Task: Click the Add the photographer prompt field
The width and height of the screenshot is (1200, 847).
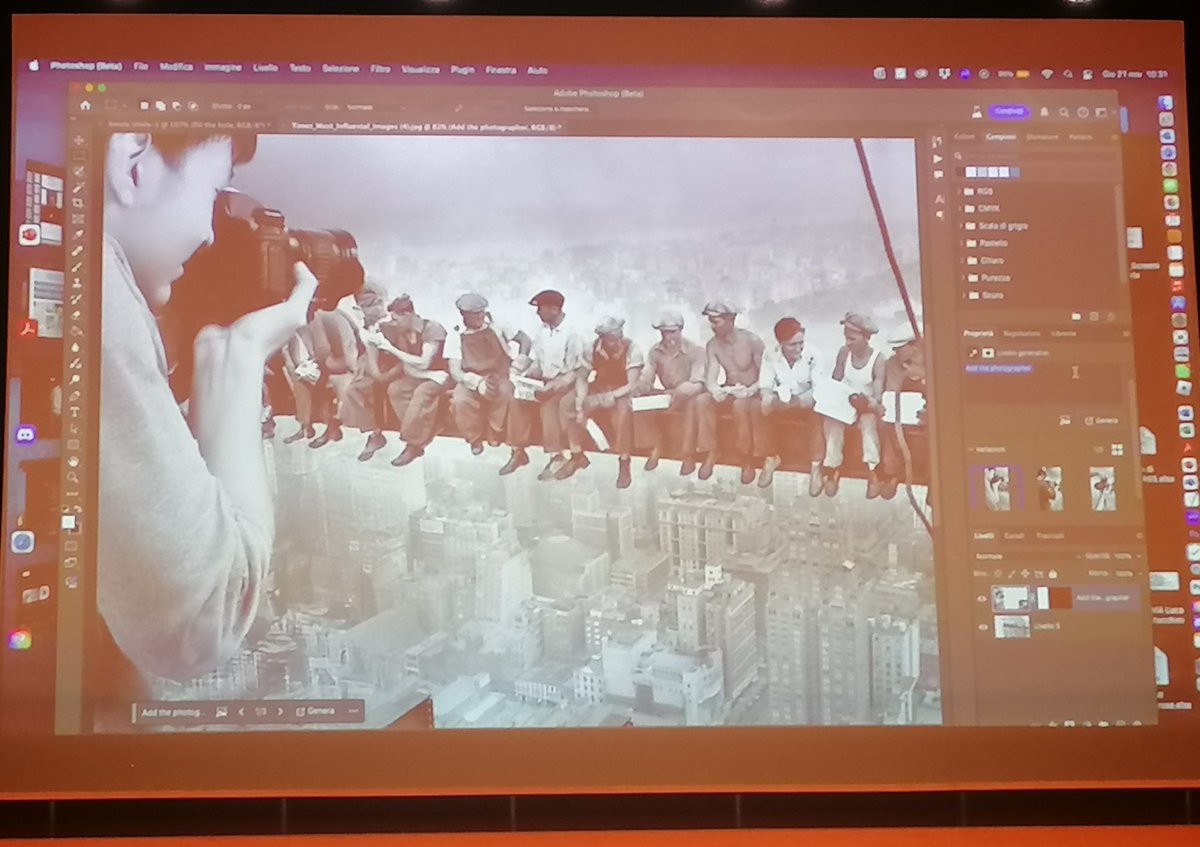Action: tap(1042, 384)
